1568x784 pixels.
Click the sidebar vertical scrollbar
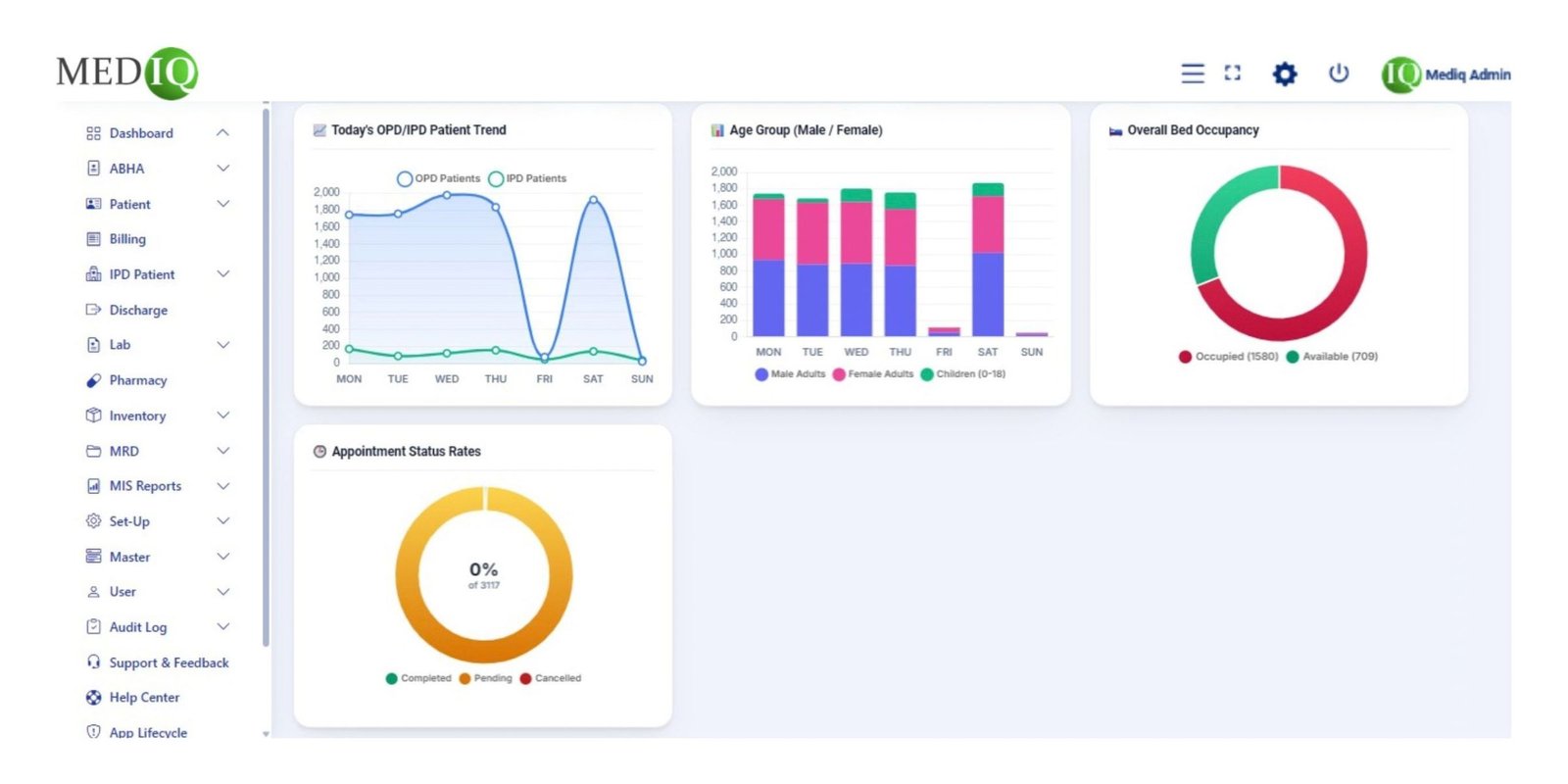click(266, 377)
